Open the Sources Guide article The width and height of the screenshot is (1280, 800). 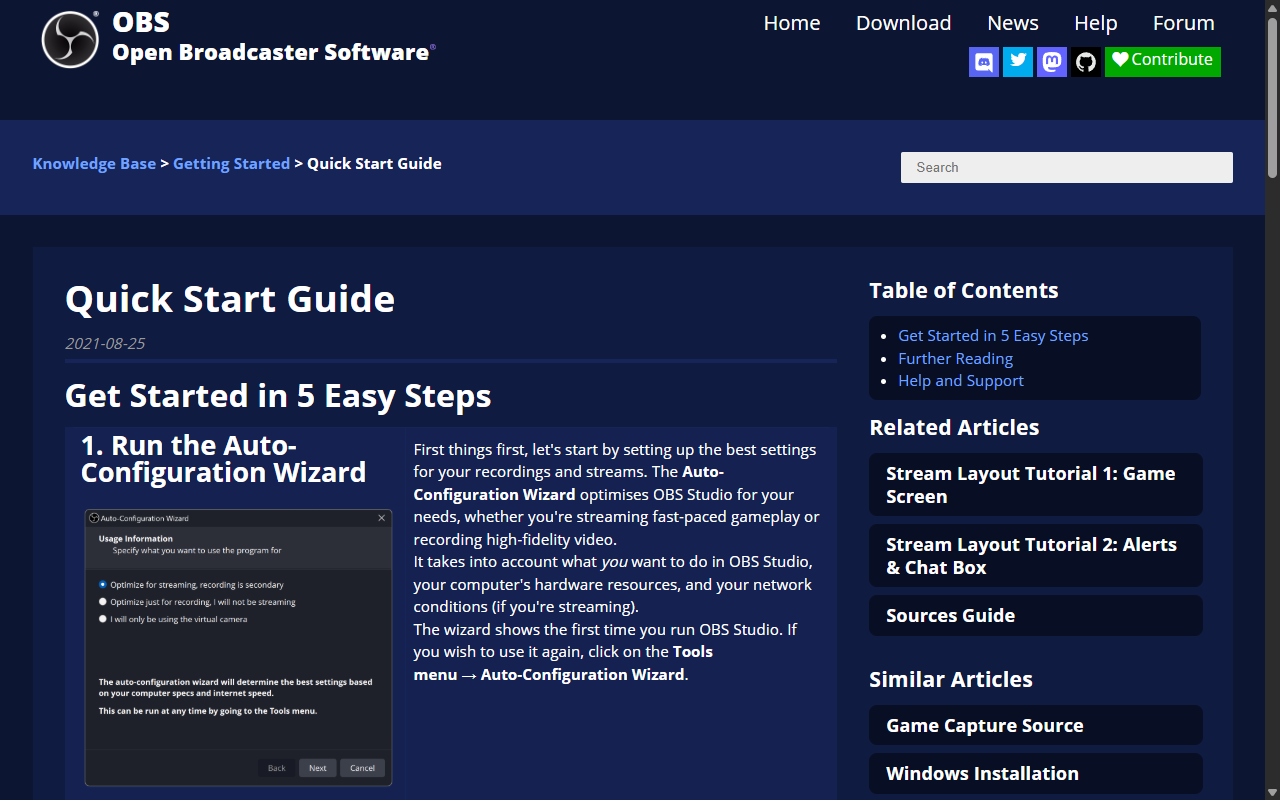pos(1036,616)
